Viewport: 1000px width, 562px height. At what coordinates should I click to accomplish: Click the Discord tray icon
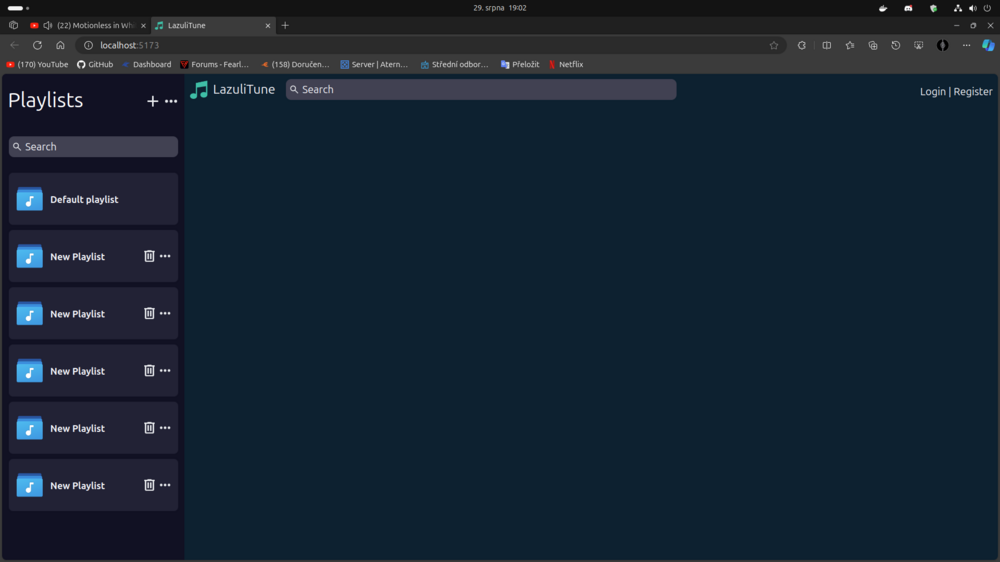(908, 8)
